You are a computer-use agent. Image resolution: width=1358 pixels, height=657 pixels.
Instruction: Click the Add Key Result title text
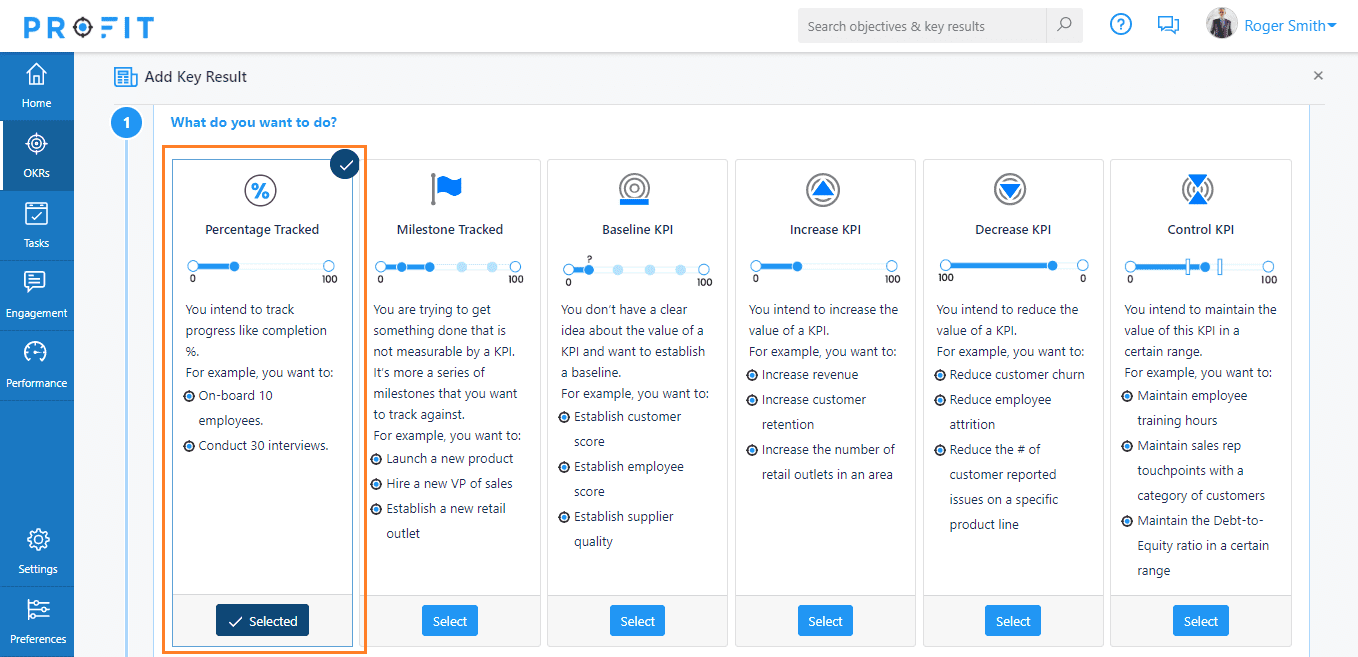click(x=196, y=77)
